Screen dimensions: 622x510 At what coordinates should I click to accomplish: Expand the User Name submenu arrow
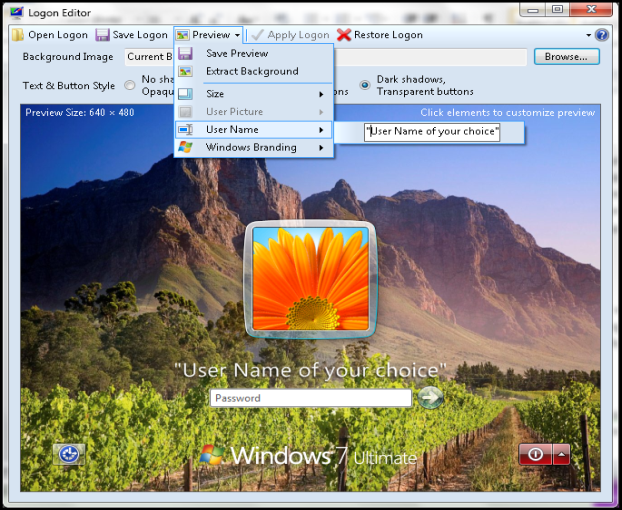point(321,130)
